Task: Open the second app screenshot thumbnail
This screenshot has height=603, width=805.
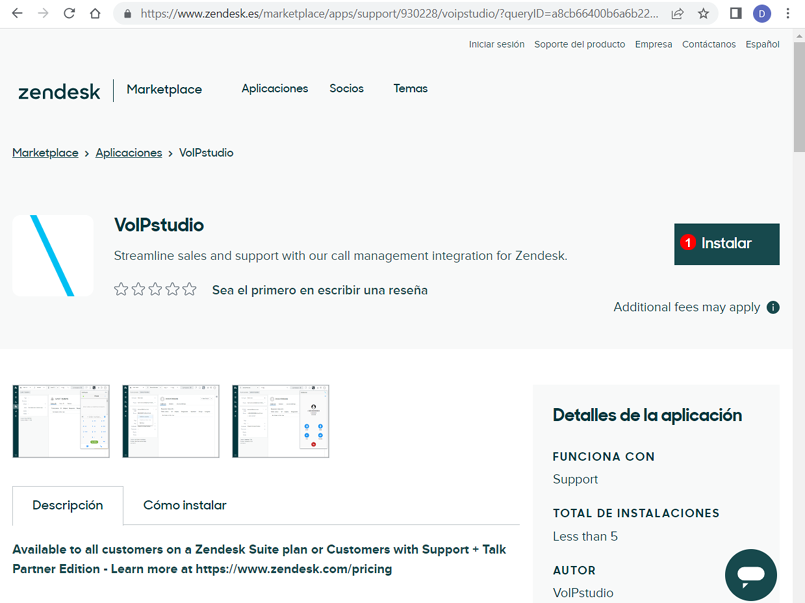Action: (171, 421)
